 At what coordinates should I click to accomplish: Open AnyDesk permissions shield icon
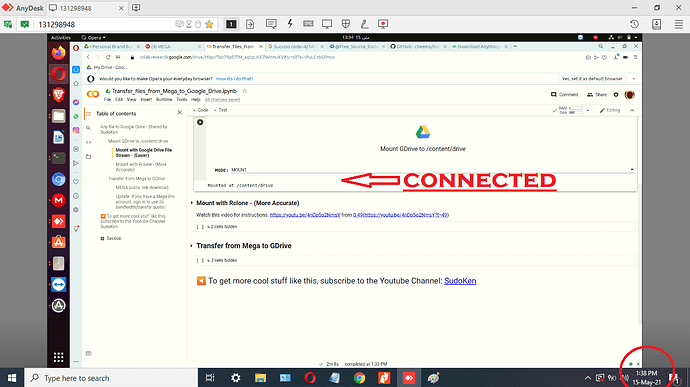coord(346,24)
